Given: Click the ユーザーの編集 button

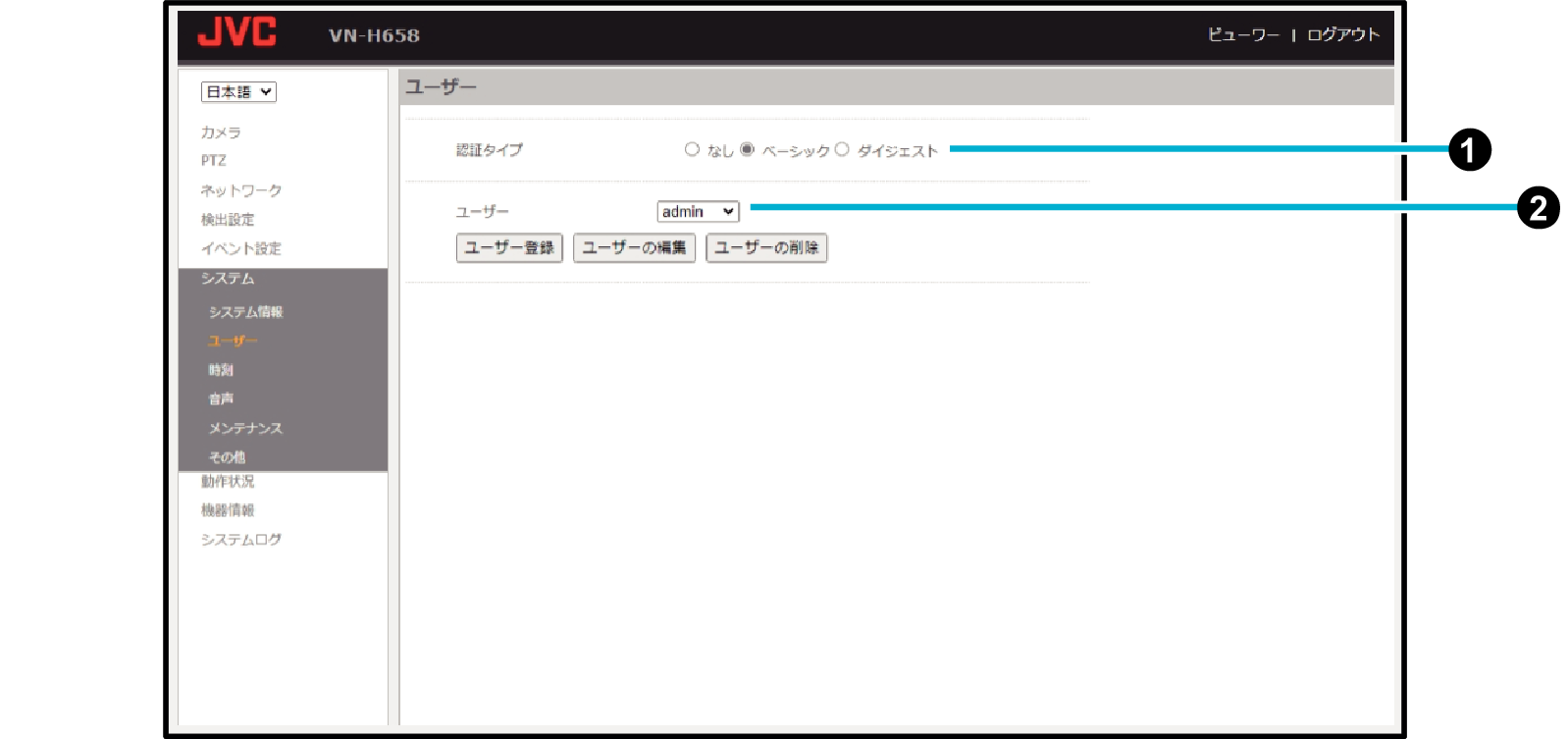Looking at the screenshot, I should coord(634,248).
